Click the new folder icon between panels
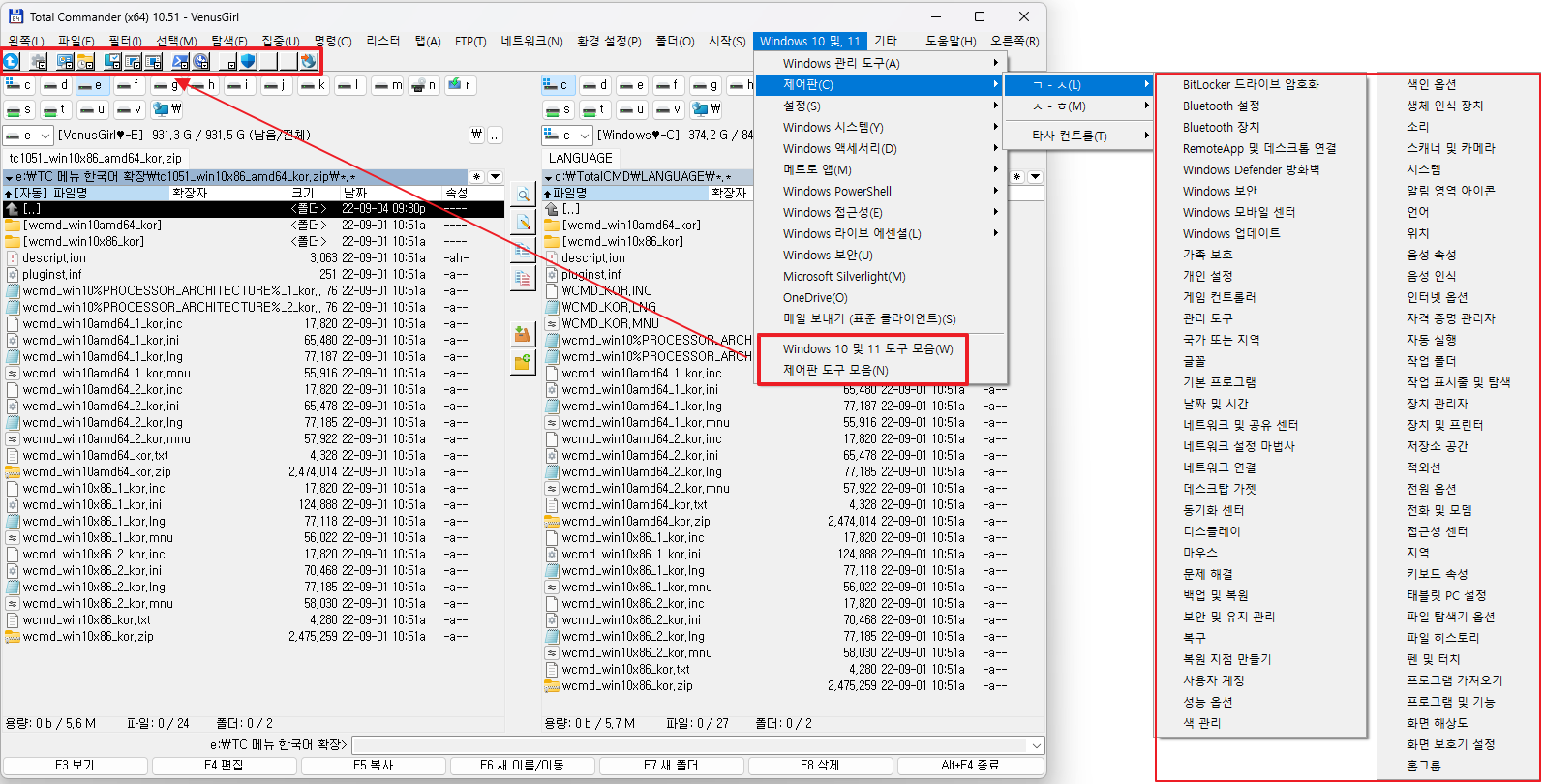The image size is (1544, 784). click(523, 363)
